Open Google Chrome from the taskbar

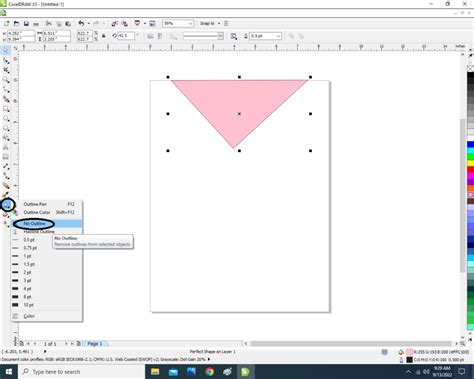point(209,371)
